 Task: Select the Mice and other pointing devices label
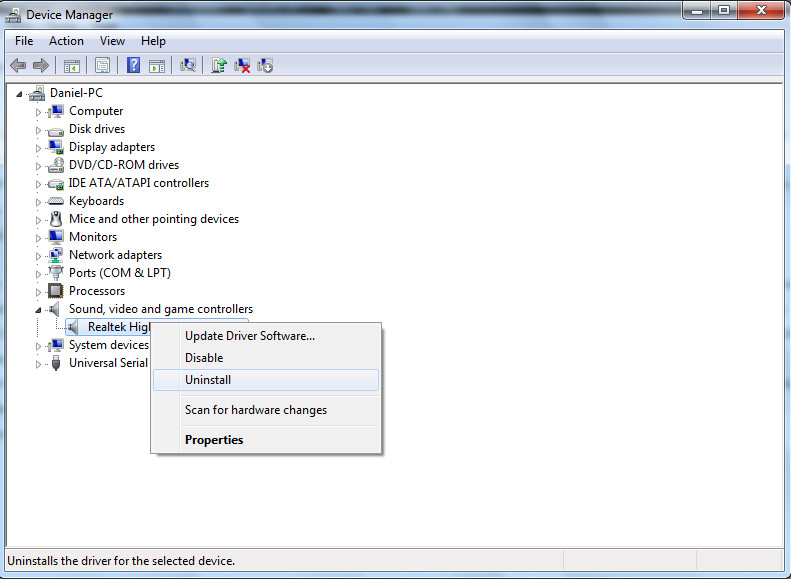pos(154,219)
